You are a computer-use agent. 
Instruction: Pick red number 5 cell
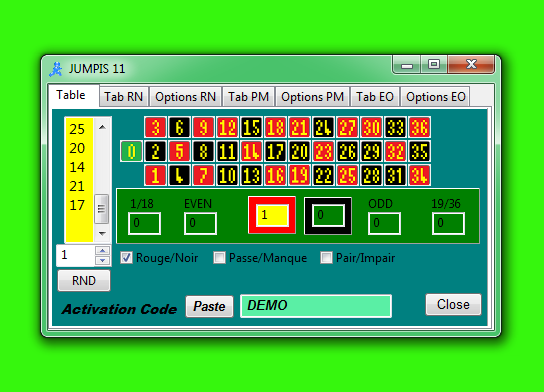[179, 151]
